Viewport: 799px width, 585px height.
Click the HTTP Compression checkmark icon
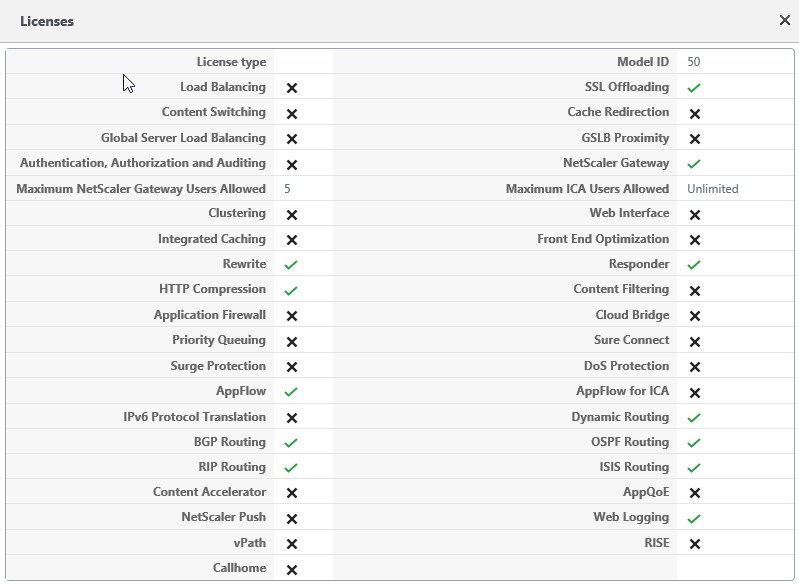coord(291,290)
